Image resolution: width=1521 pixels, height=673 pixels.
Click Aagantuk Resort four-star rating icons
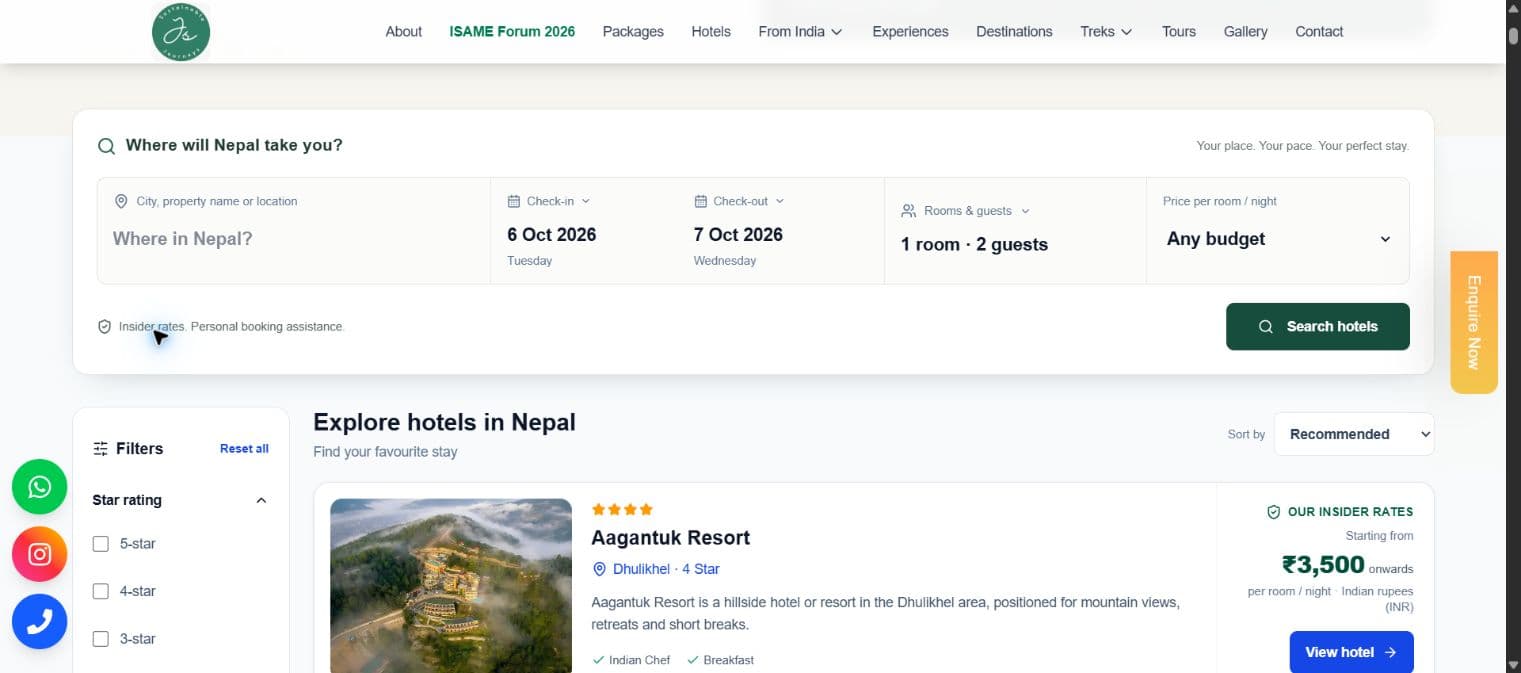click(x=622, y=509)
